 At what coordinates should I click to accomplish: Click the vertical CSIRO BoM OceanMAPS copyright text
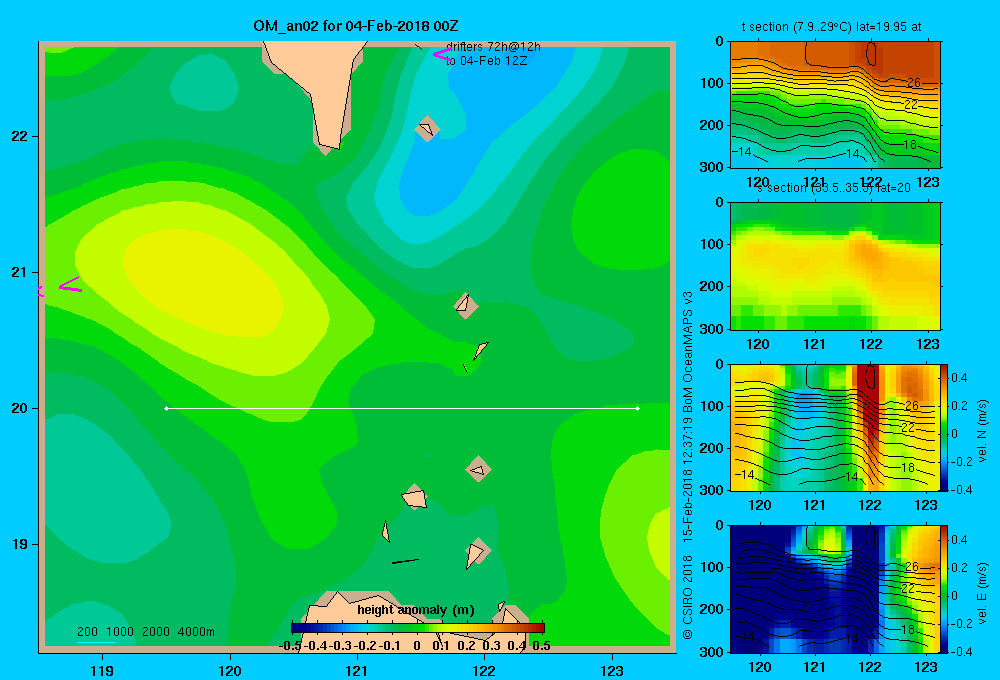tap(688, 465)
